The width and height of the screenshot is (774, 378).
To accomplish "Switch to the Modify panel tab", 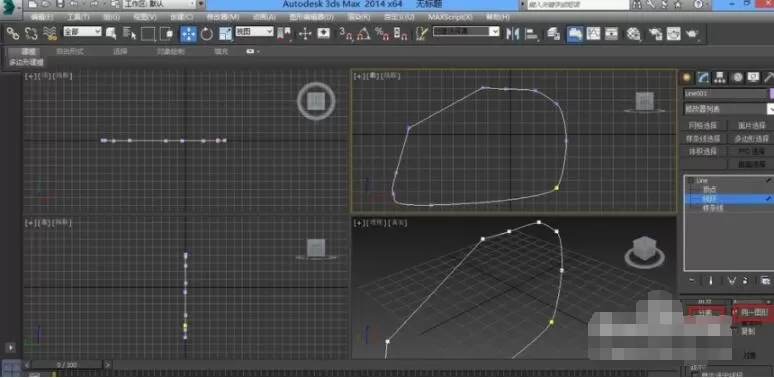I will 702,77.
